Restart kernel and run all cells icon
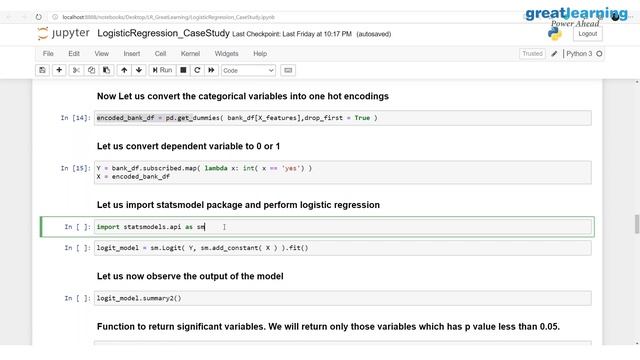Screen dimensions: 640x360 click(211, 70)
